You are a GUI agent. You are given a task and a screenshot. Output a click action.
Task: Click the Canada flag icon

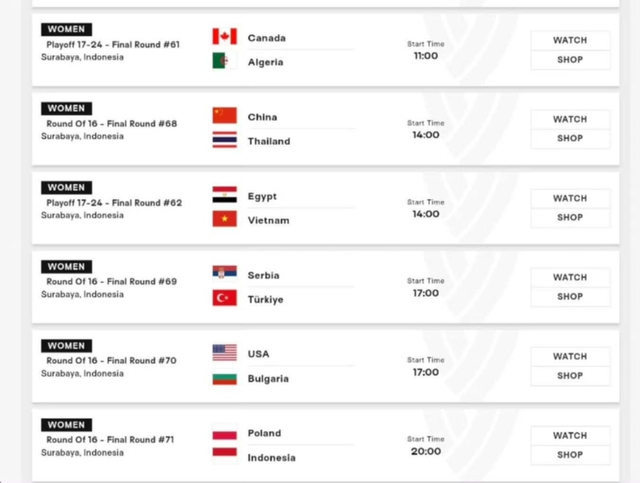[x=224, y=36]
